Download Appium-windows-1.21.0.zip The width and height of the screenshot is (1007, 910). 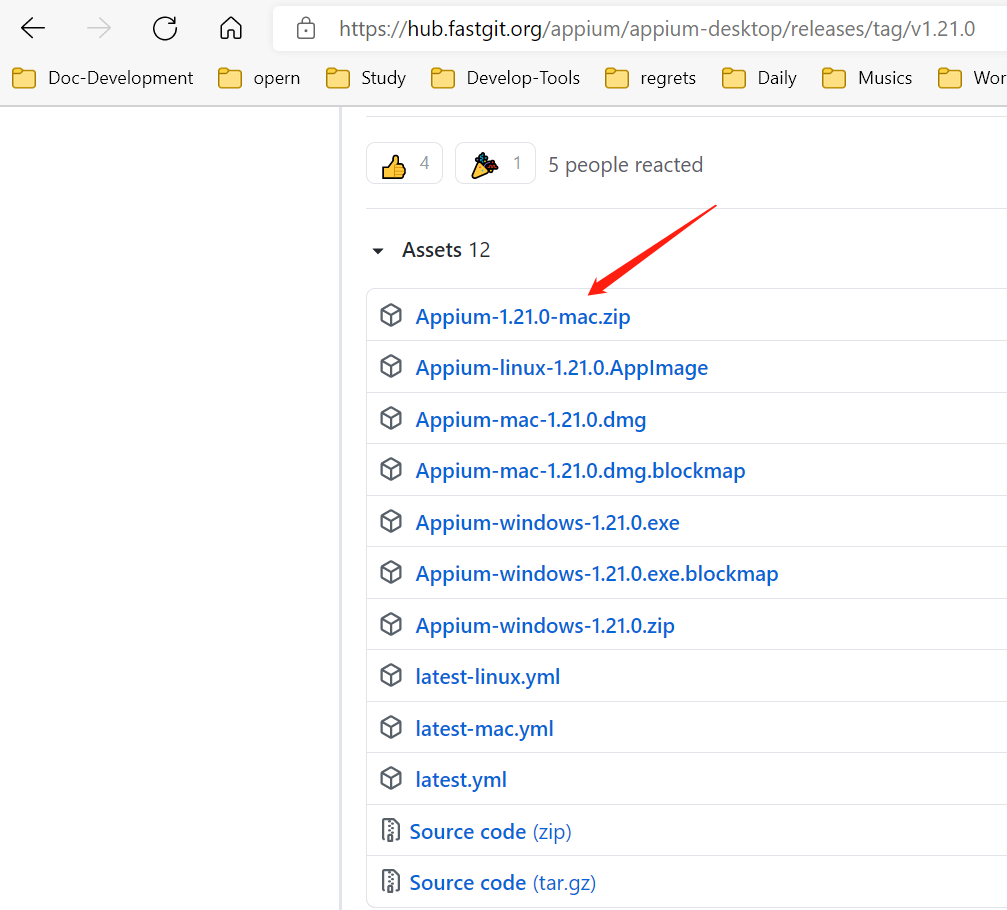click(545, 626)
